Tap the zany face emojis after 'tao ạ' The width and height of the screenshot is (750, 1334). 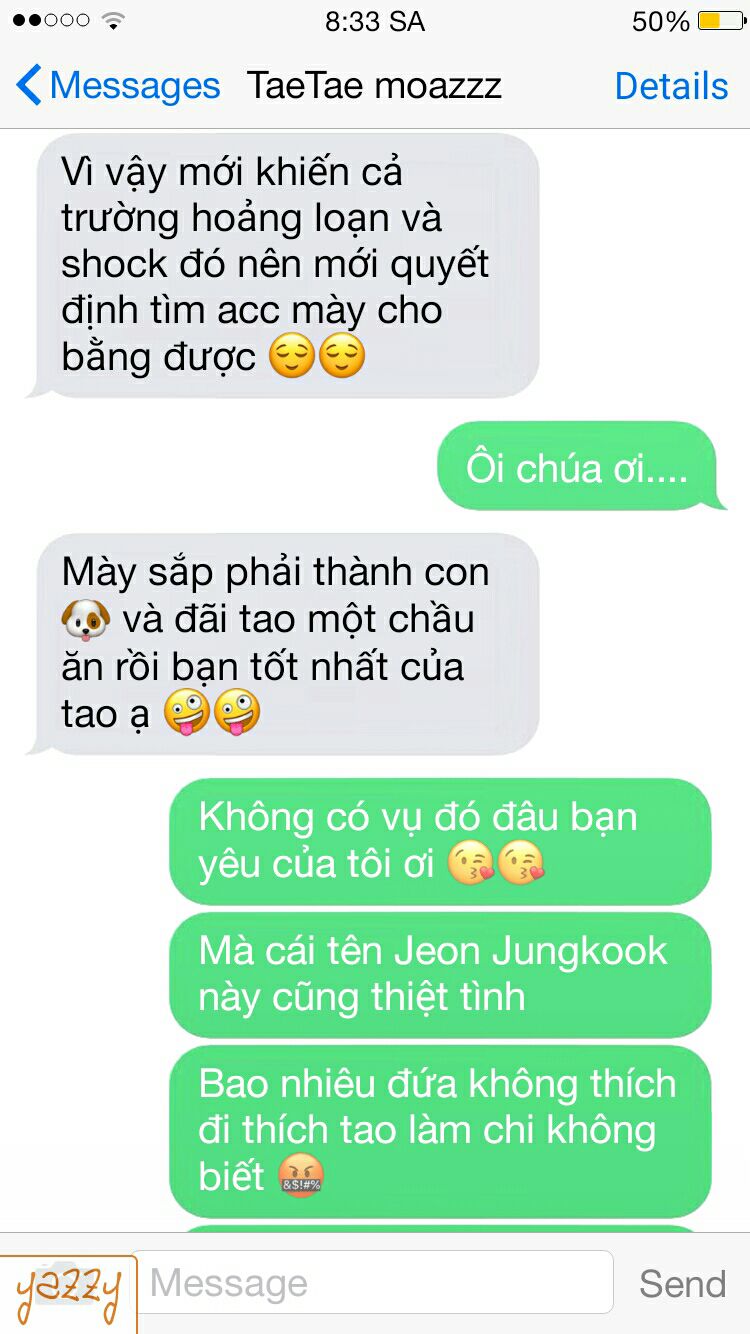(211, 713)
